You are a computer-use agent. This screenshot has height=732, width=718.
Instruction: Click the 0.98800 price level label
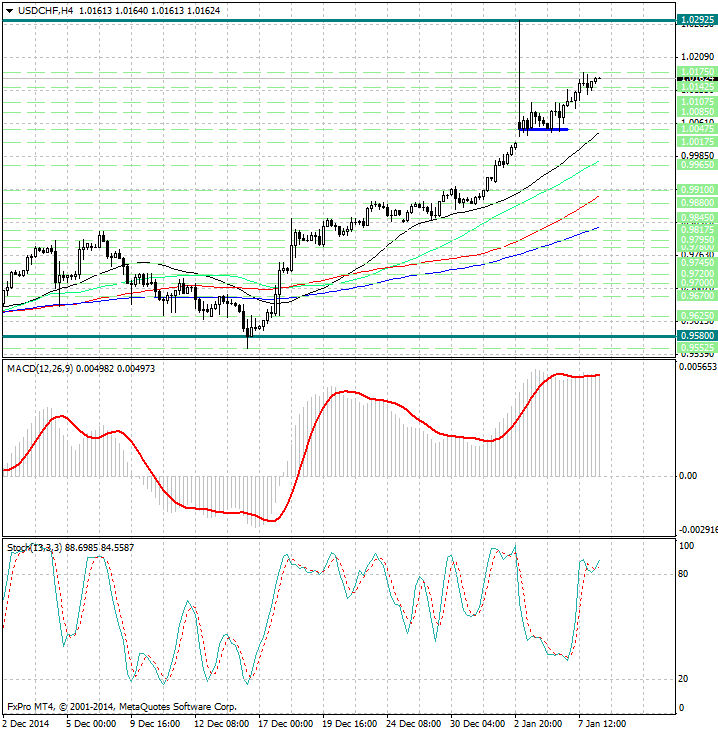[697, 203]
